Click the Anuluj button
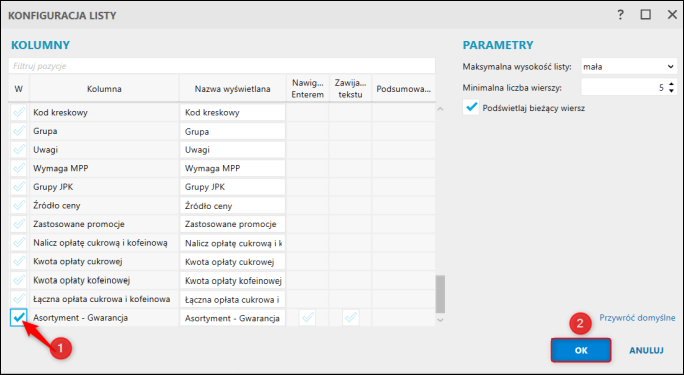Screen dimensions: 684x375 pos(646,350)
